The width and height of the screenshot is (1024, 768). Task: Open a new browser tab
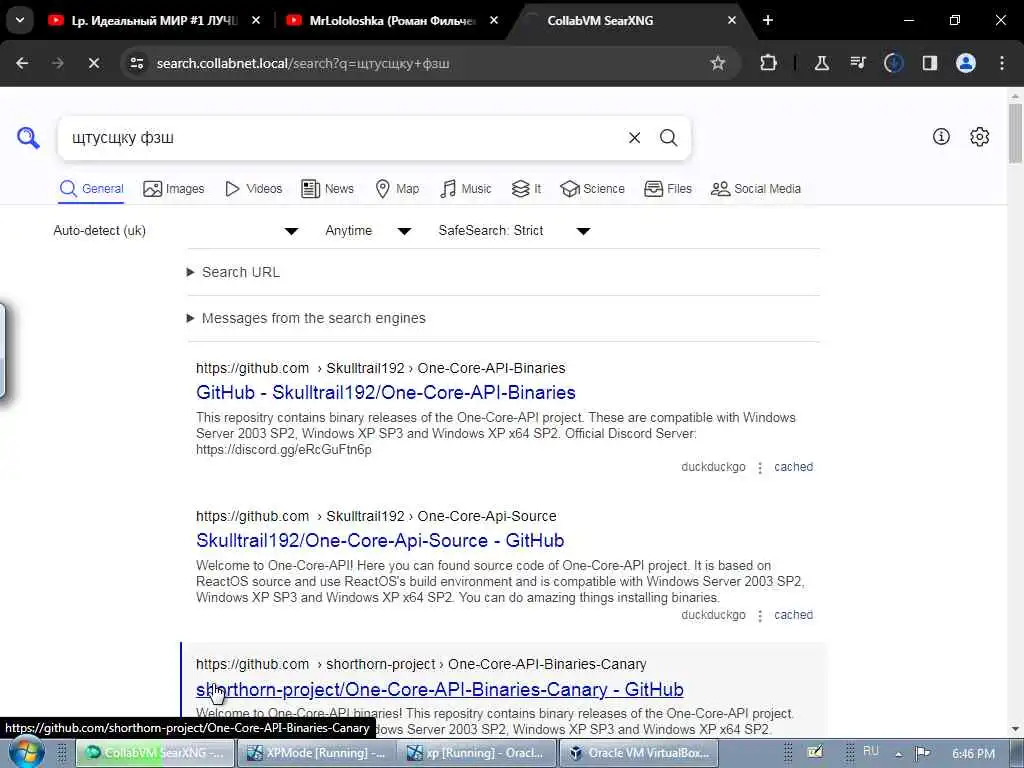(x=768, y=20)
